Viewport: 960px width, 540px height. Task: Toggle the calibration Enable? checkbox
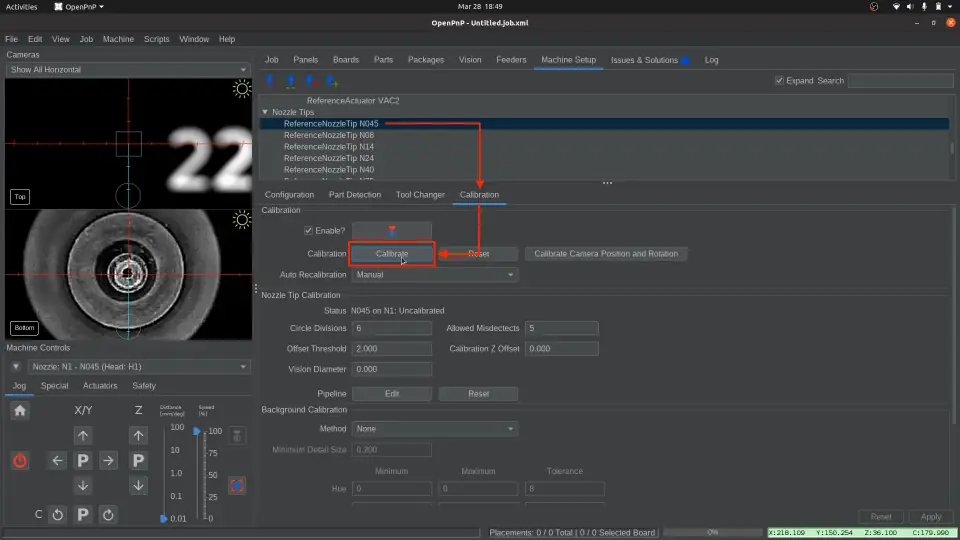coord(308,231)
